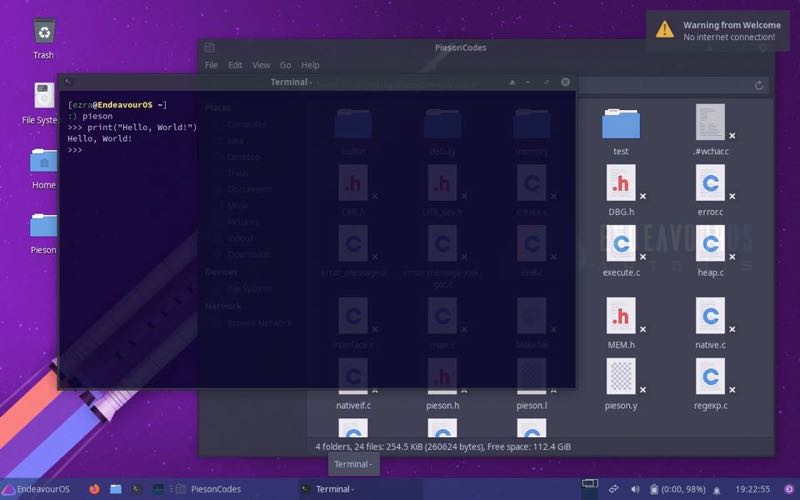Open the Edit menu in PiesonCodes
Screen dimensions: 800x500
click(x=235, y=65)
